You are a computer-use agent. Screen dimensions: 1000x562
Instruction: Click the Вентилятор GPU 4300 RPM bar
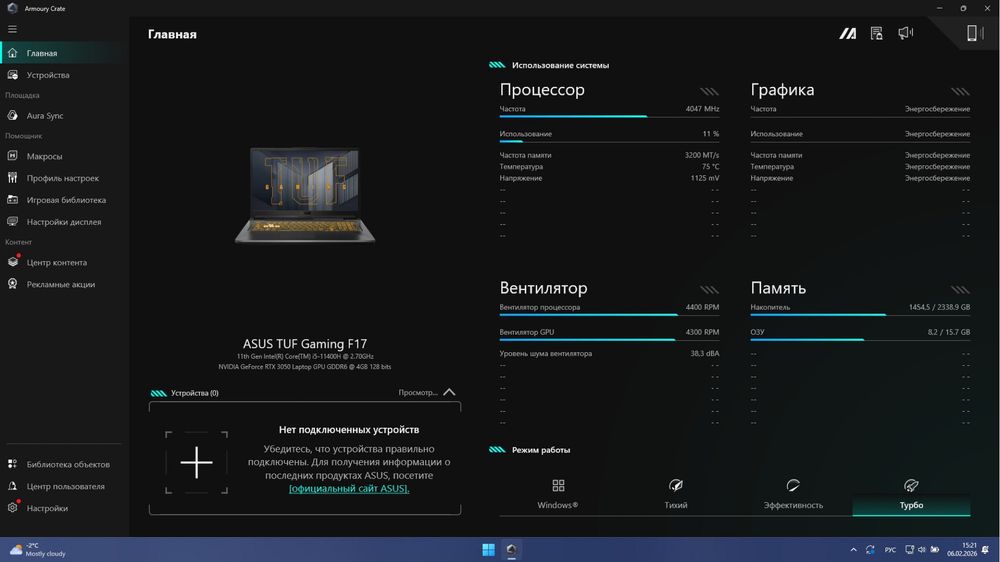[609, 339]
